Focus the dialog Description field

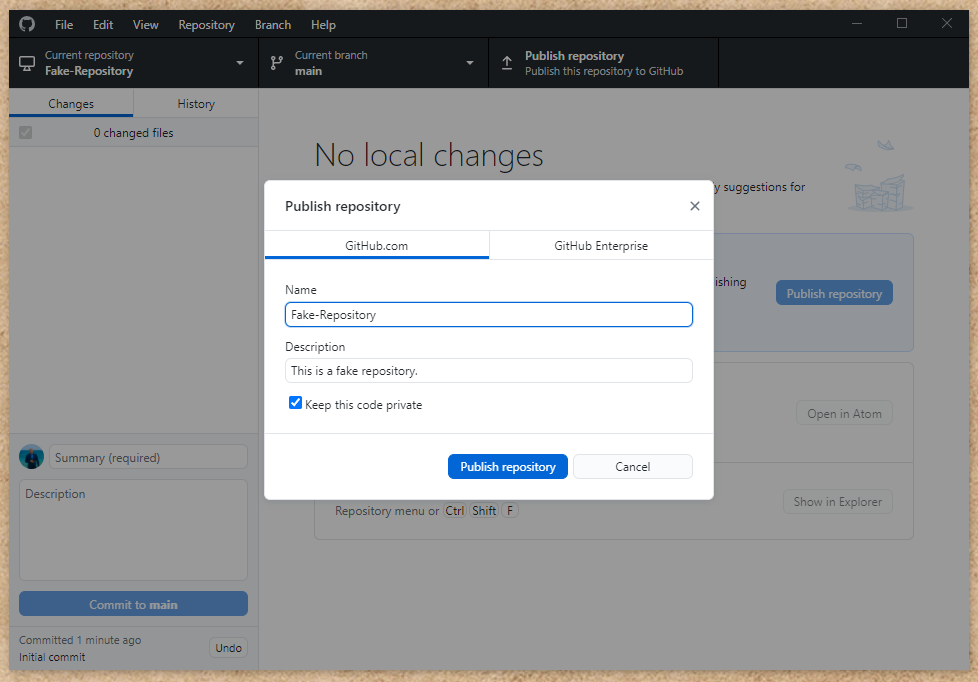point(488,371)
